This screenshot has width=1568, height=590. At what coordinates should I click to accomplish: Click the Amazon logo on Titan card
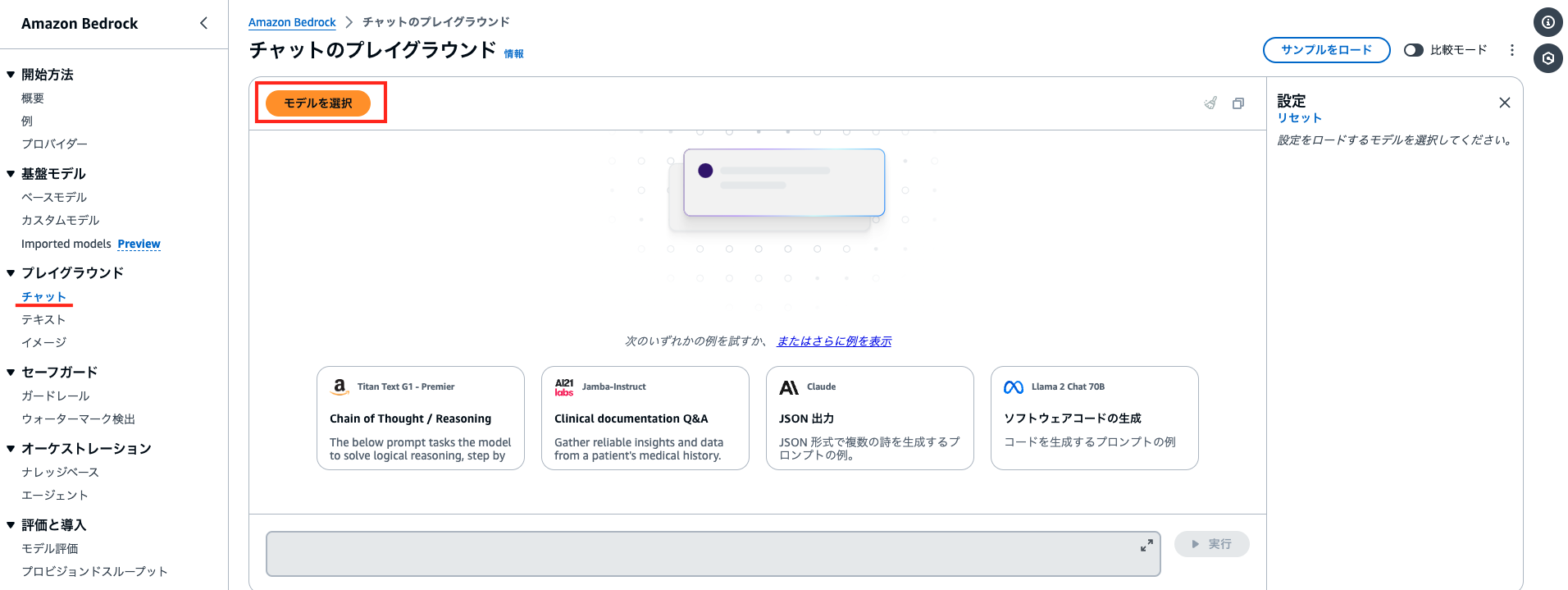coord(340,386)
